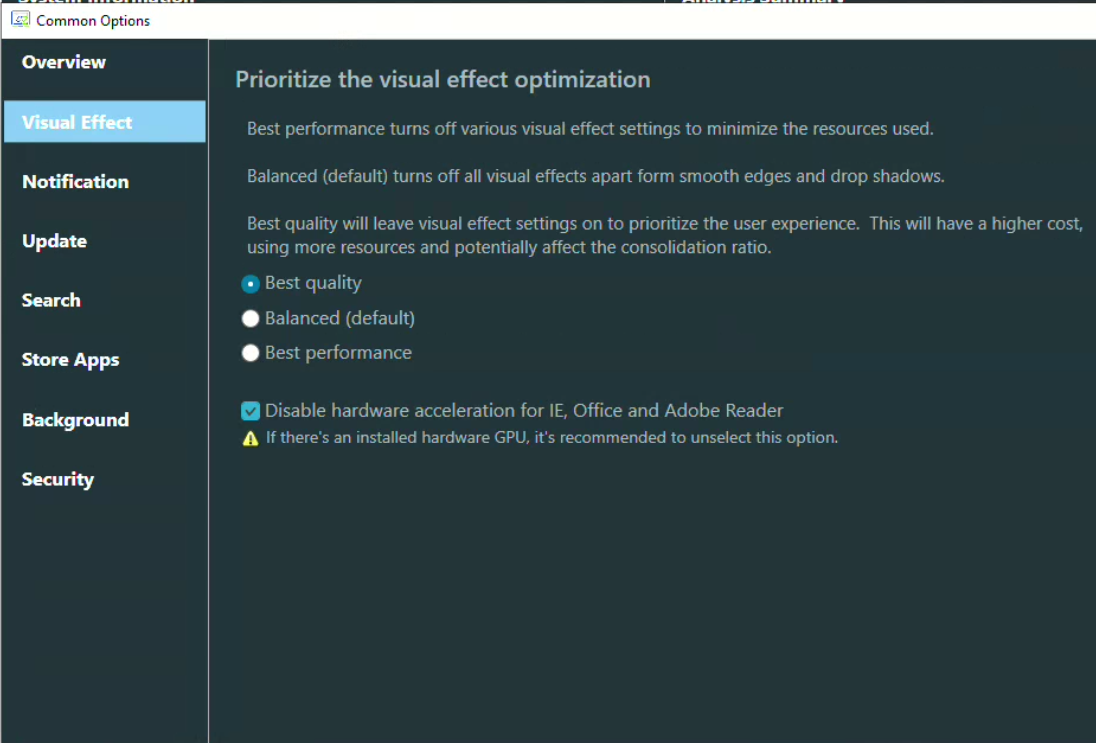Click the consolidation ratio description paragraph
The height and width of the screenshot is (743, 1096).
[664, 235]
